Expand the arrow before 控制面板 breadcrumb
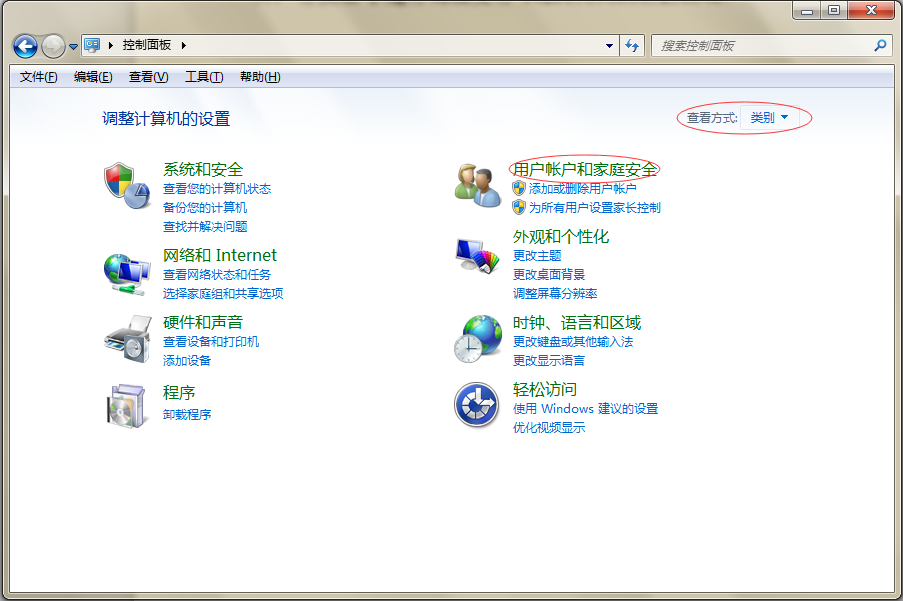 (x=111, y=45)
